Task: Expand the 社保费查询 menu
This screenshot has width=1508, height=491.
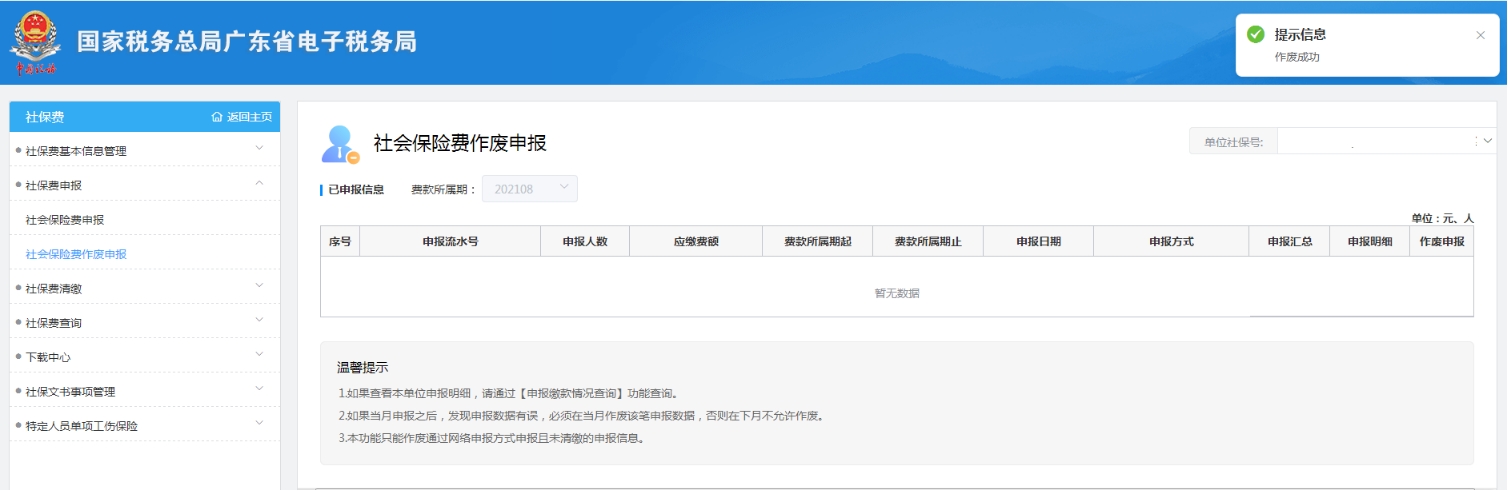Action: coord(259,322)
